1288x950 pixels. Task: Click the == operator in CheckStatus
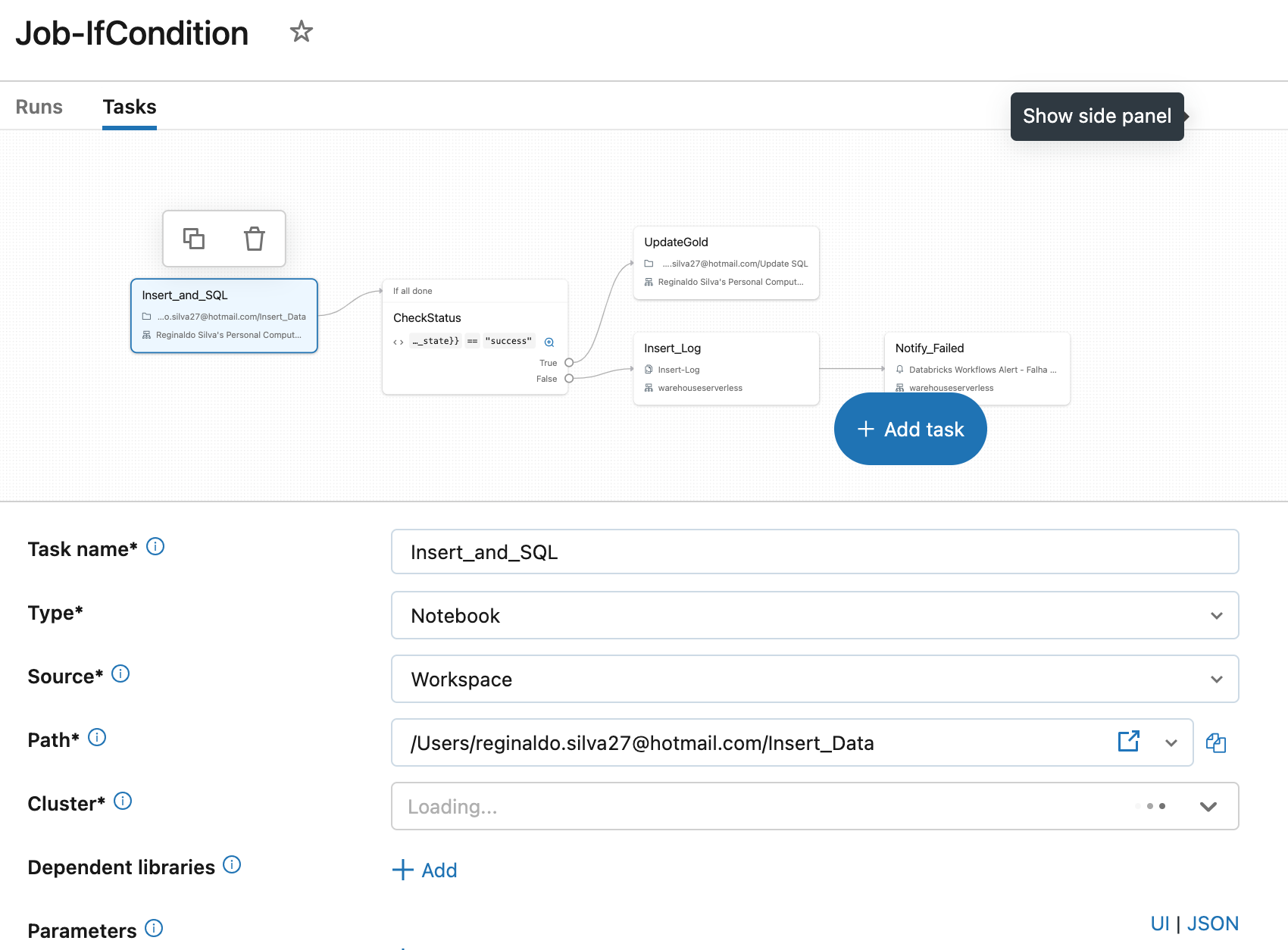[472, 341]
